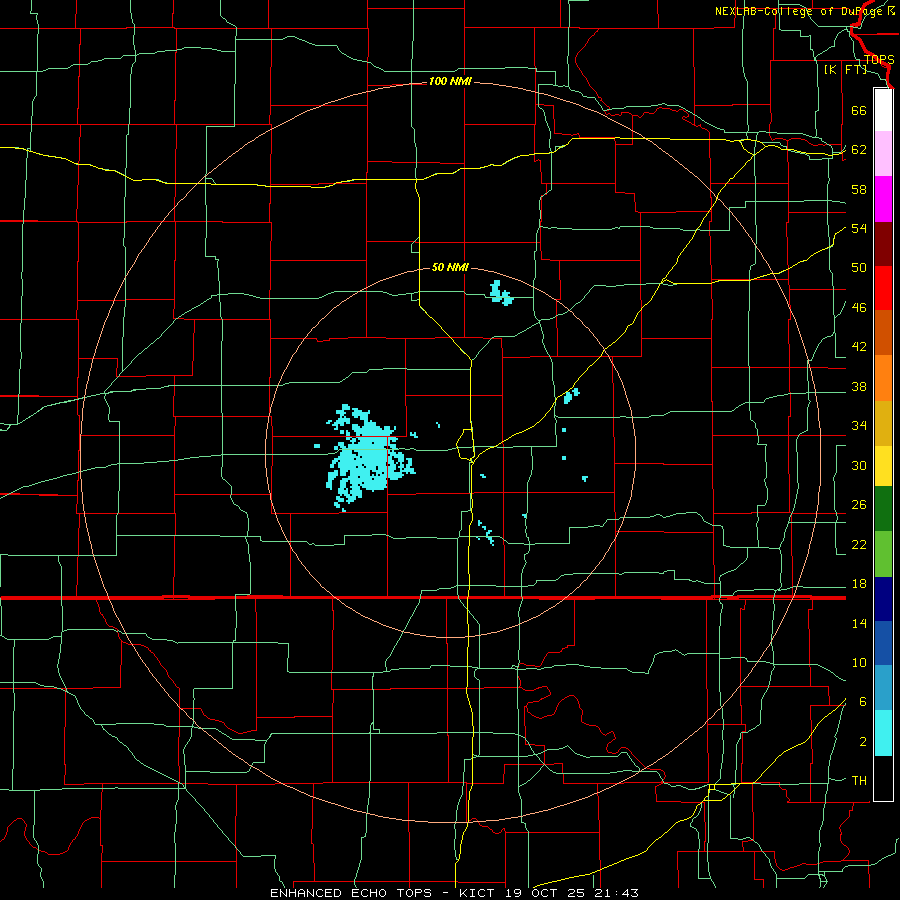Click the legend value "6"
This screenshot has width=900, height=900.
862,702
